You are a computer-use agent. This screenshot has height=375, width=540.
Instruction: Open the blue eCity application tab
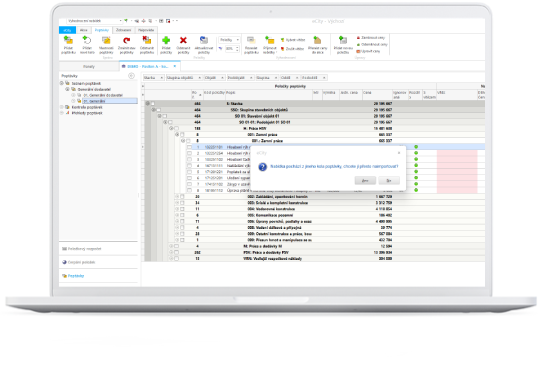click(x=67, y=30)
